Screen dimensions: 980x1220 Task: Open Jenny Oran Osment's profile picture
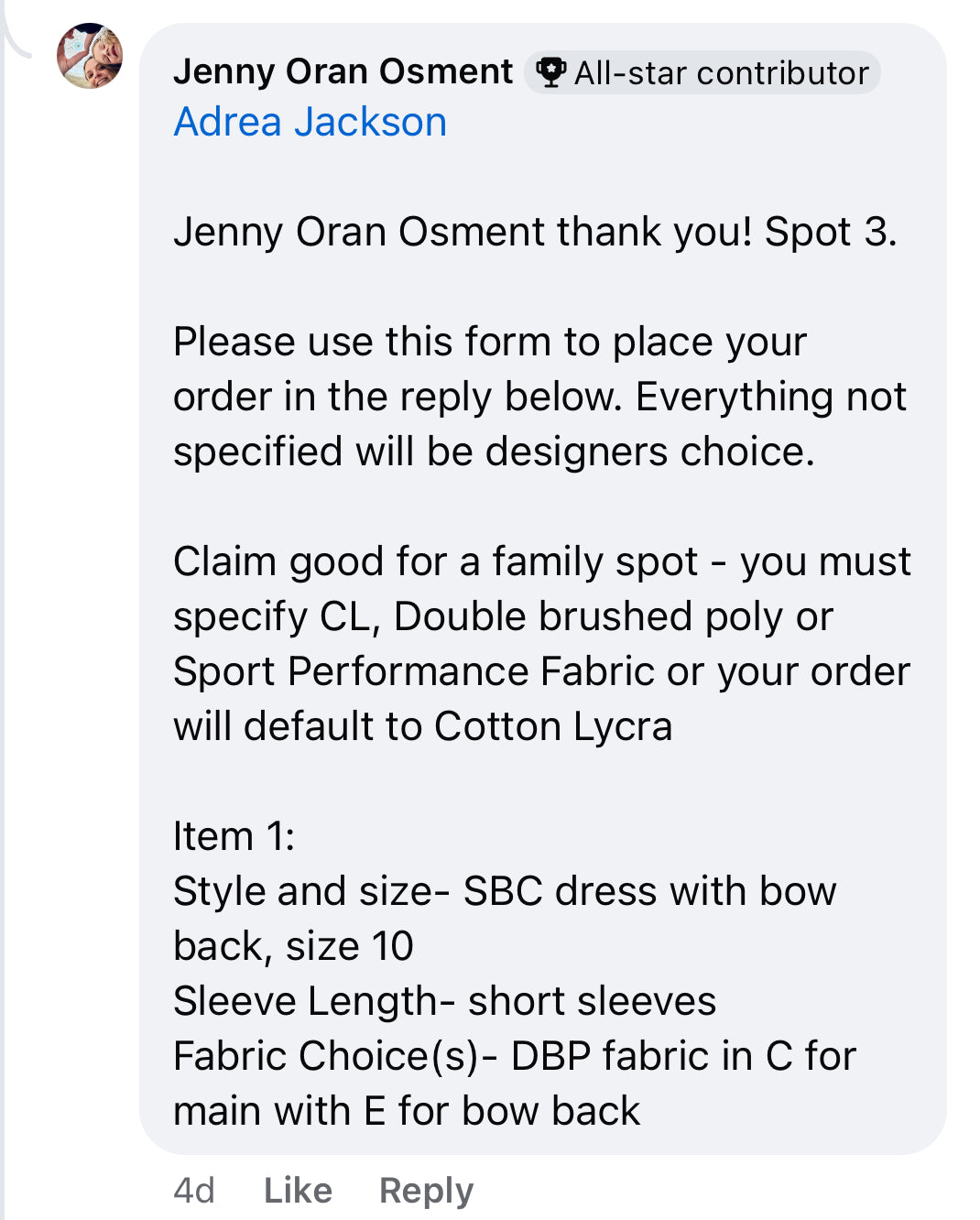coord(90,56)
